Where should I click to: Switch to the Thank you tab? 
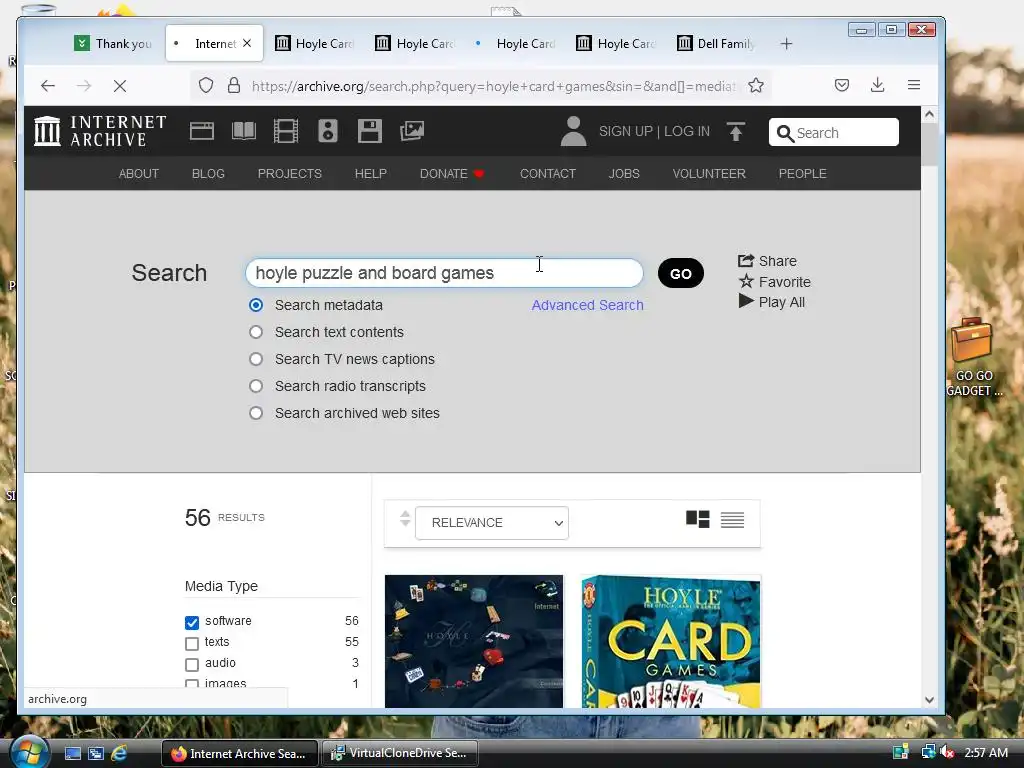click(114, 44)
